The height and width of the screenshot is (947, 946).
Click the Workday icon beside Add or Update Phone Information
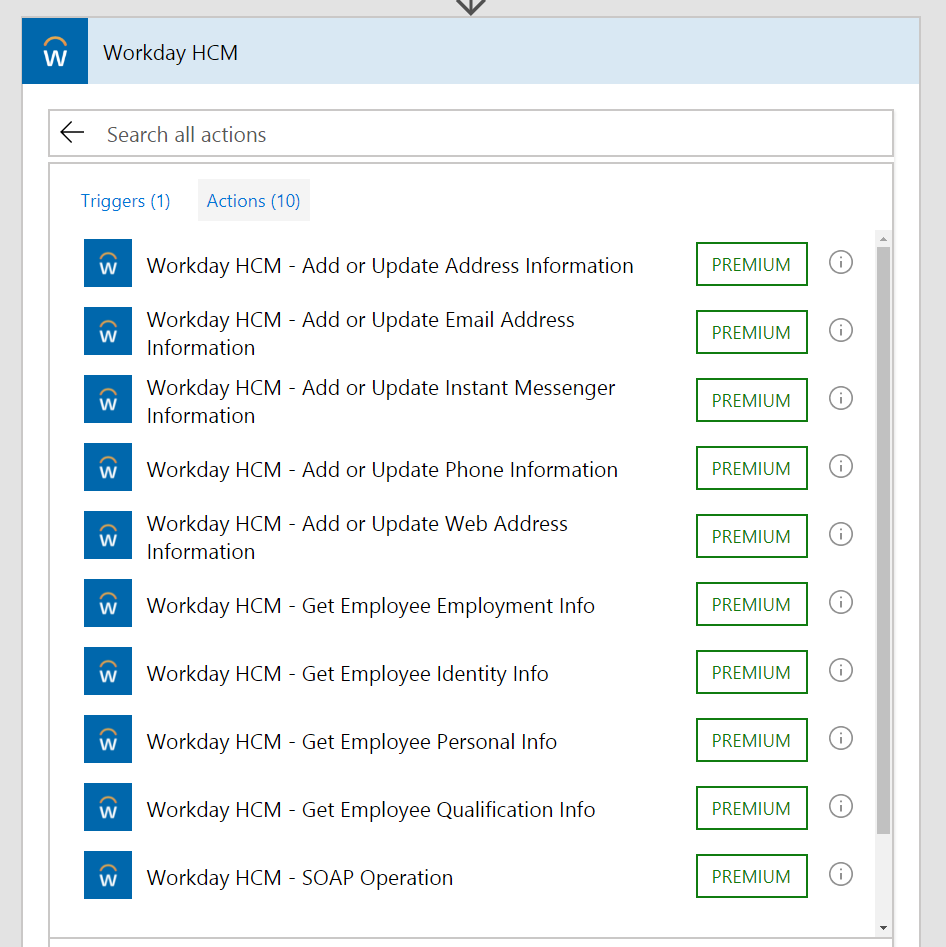click(x=108, y=468)
